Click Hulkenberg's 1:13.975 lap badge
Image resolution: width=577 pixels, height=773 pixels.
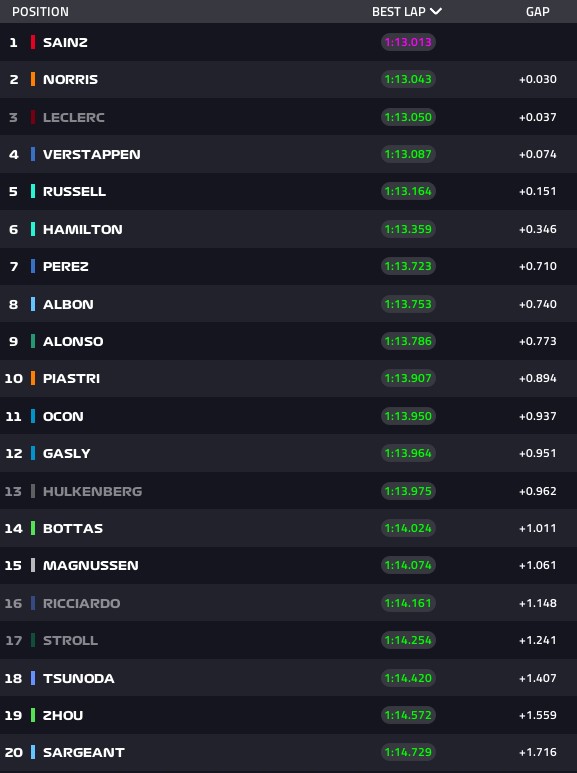click(408, 491)
